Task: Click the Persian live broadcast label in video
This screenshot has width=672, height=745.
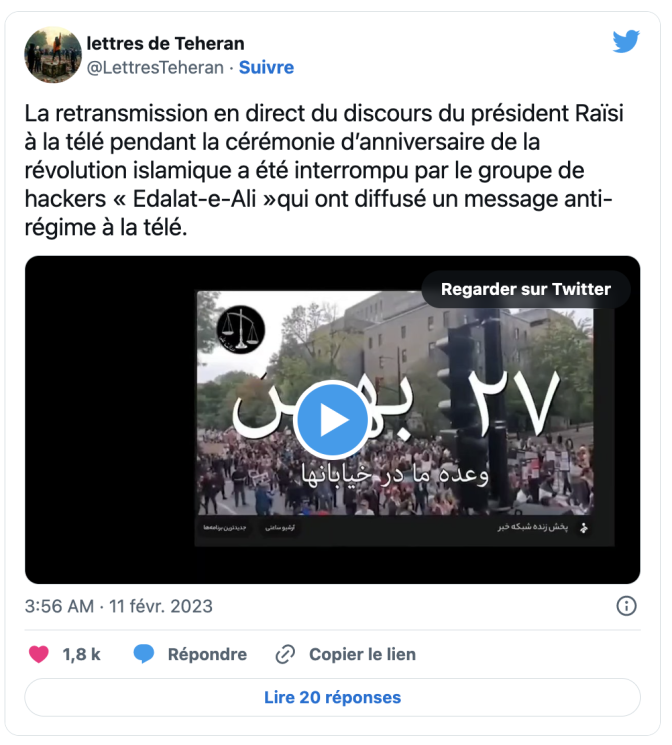Action: click(532, 527)
